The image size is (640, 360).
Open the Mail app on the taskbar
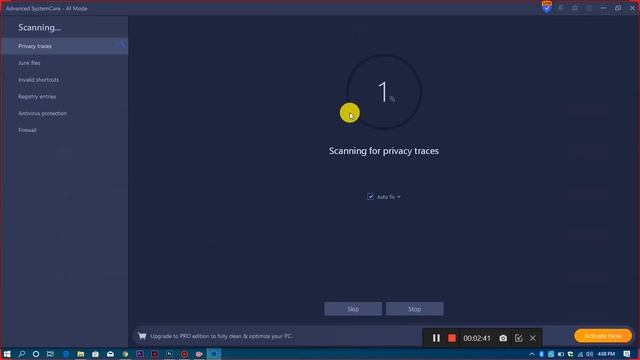pyautogui.click(x=110, y=354)
